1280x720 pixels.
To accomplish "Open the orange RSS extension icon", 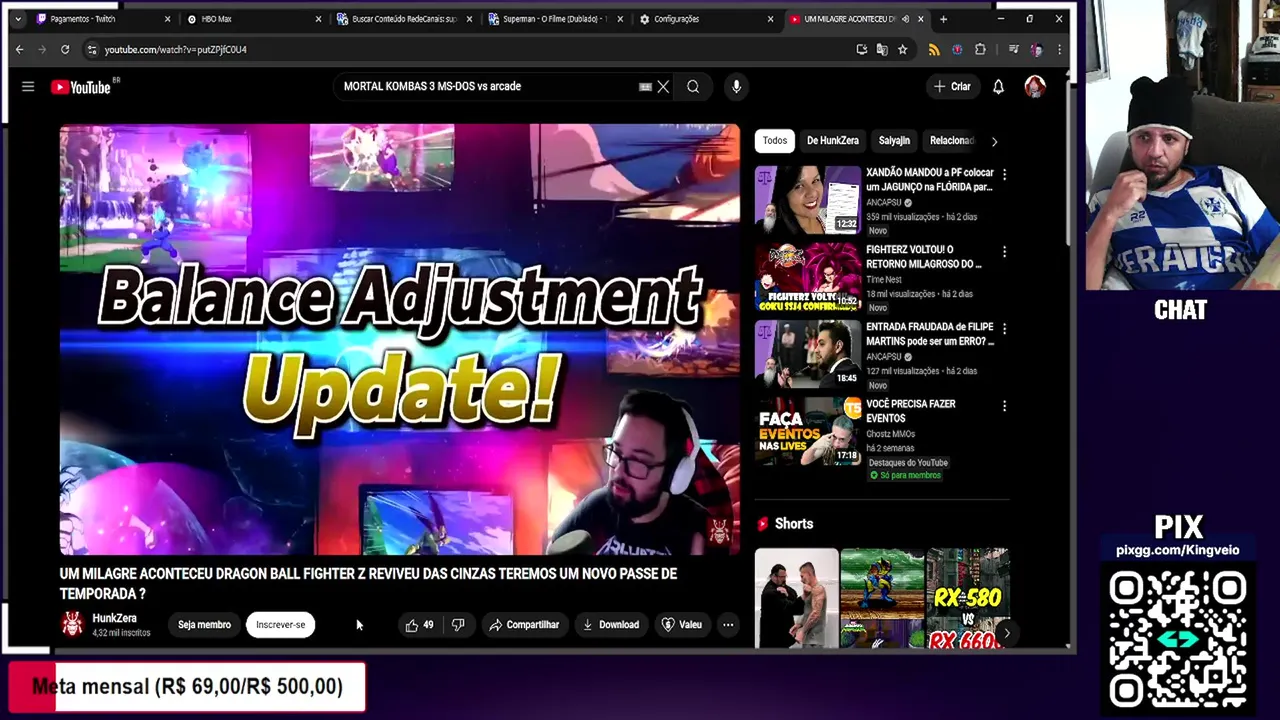I will 934,49.
